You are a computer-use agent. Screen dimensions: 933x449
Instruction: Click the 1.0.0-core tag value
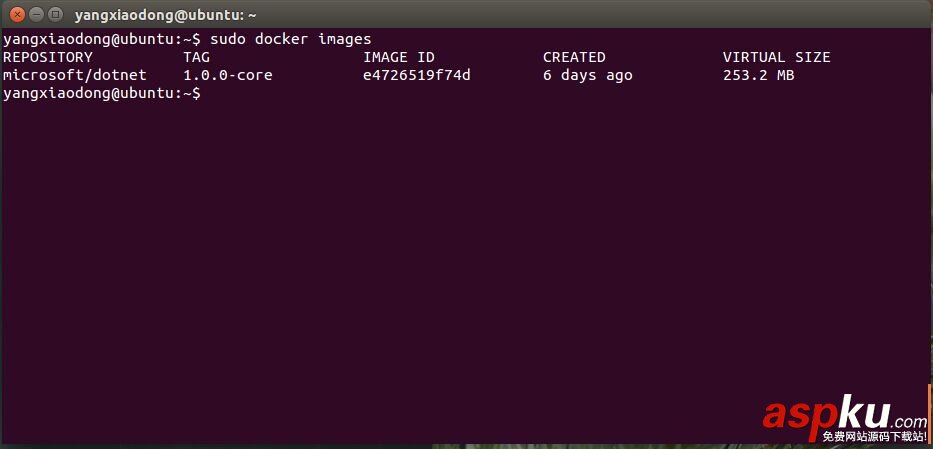coord(227,75)
